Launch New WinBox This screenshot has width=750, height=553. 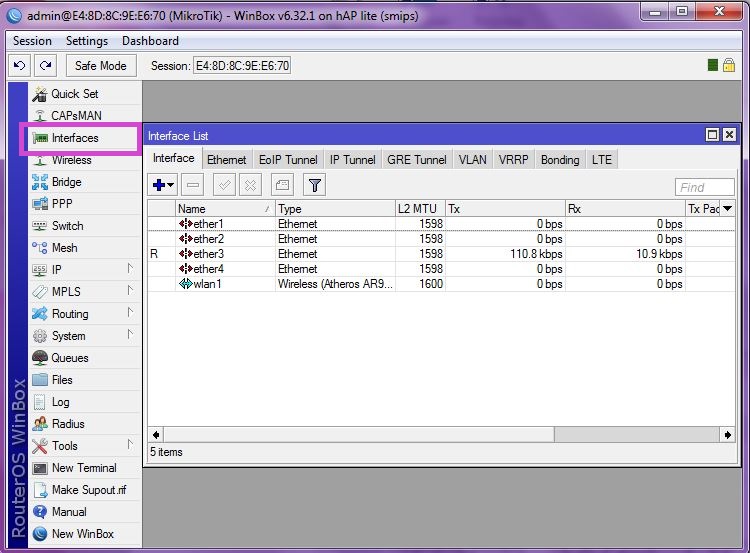tap(84, 534)
